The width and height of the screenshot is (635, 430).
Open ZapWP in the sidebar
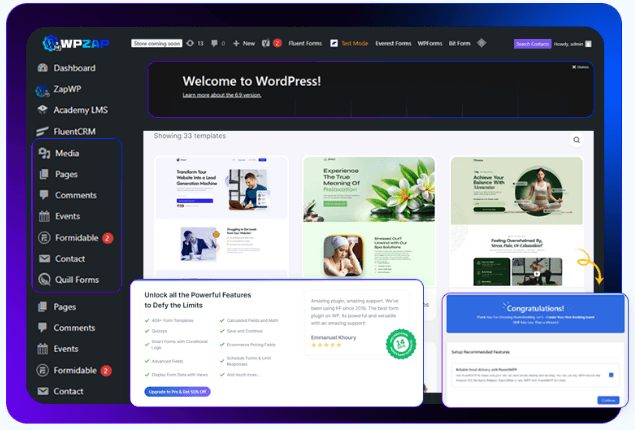[66, 89]
